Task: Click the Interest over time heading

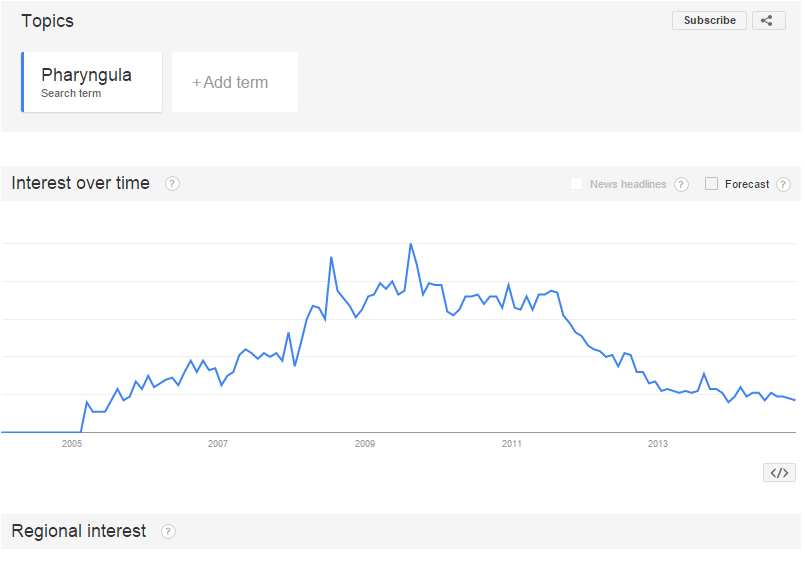Action: (81, 183)
